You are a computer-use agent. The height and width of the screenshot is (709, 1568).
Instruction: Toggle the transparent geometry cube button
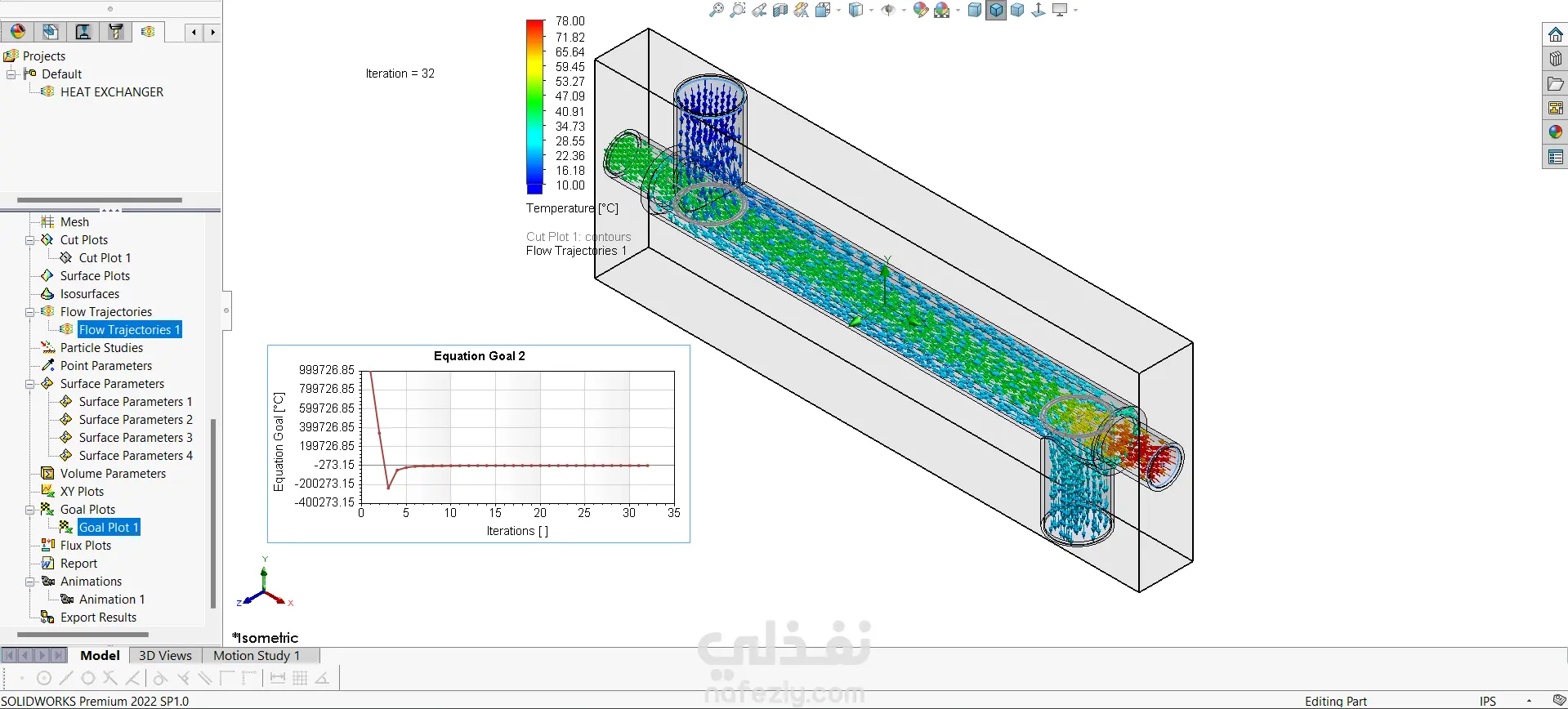pyautogui.click(x=1017, y=10)
